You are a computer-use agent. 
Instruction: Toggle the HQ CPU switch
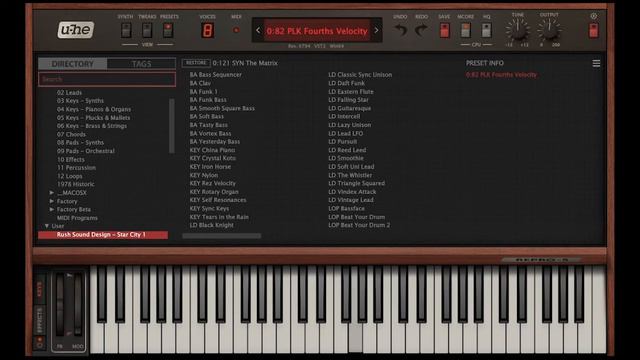click(486, 30)
